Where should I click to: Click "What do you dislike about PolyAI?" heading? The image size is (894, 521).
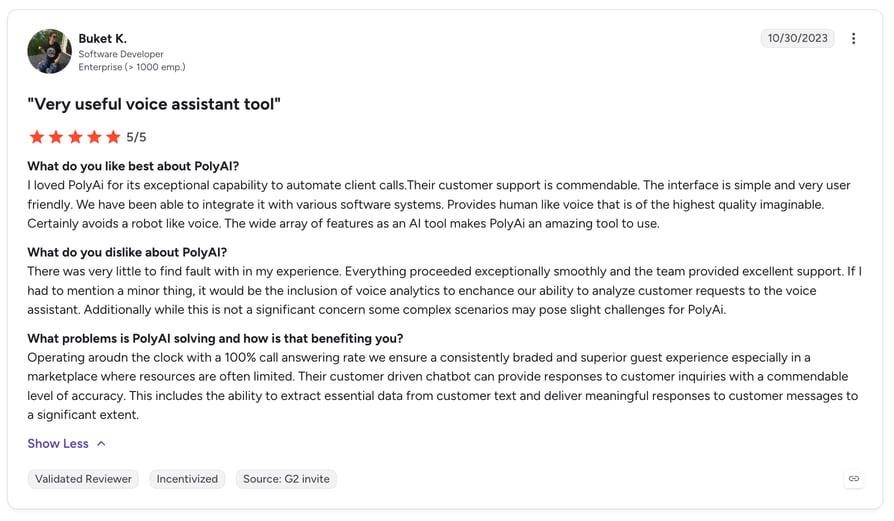click(127, 252)
